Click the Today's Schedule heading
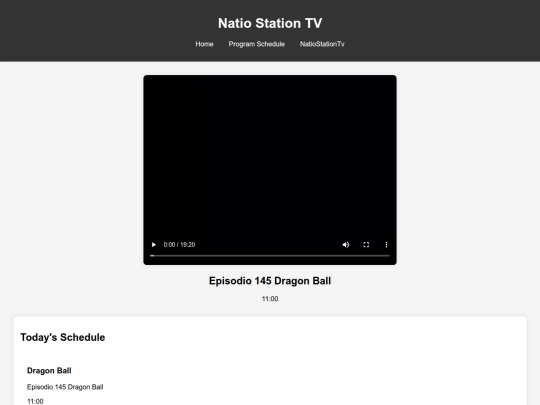Viewport: 540px width, 405px height. 63,338
